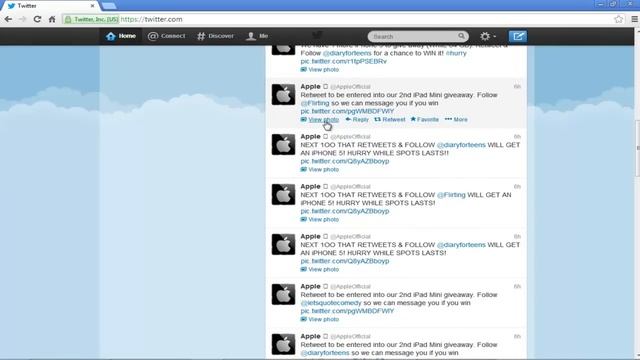Click Apple avatar on bottom tweet

[283, 344]
